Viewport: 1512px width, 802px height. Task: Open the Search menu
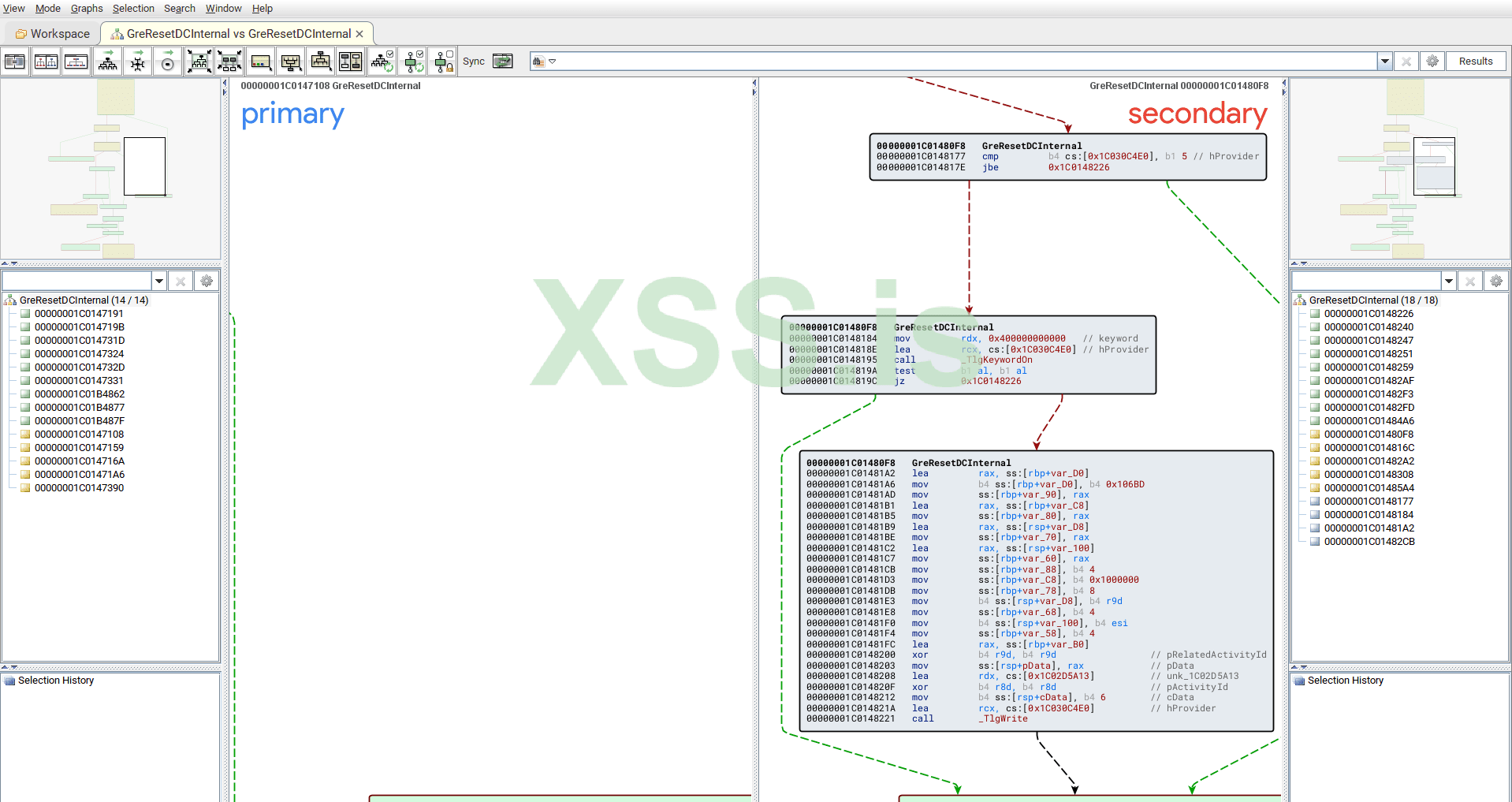coord(180,9)
